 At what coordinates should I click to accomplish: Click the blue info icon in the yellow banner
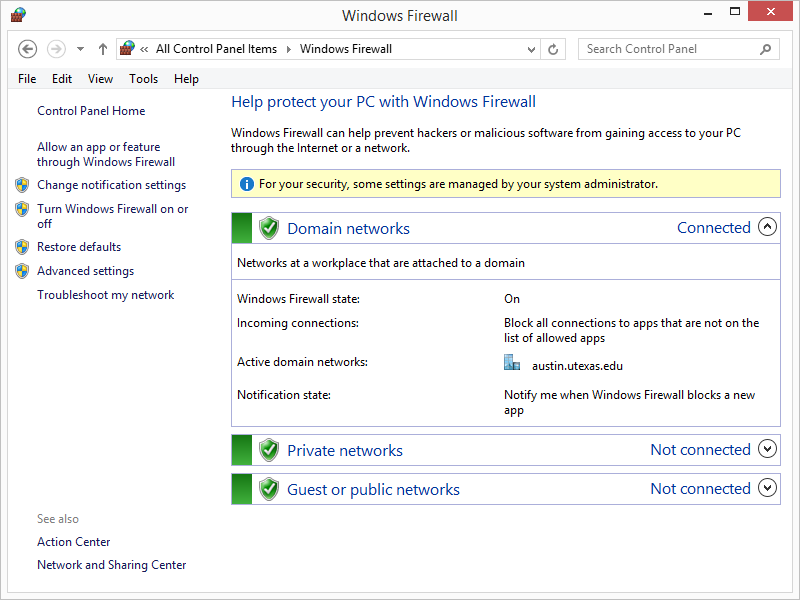(245, 184)
